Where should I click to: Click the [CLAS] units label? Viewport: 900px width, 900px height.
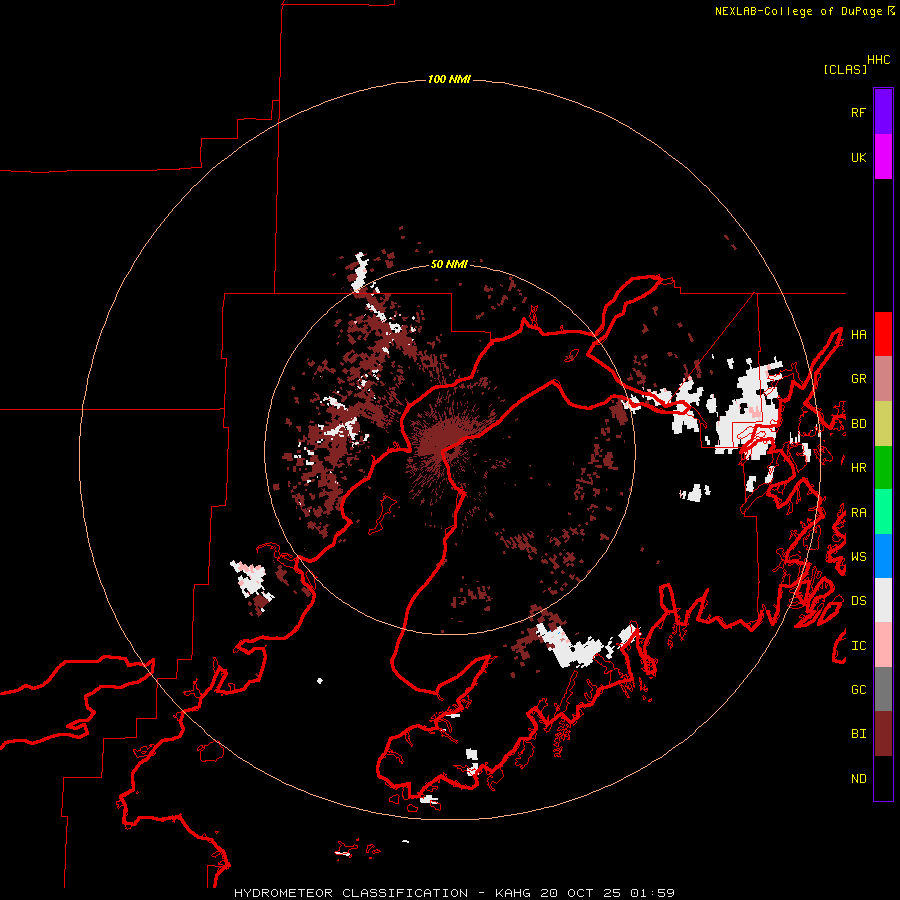click(845, 69)
